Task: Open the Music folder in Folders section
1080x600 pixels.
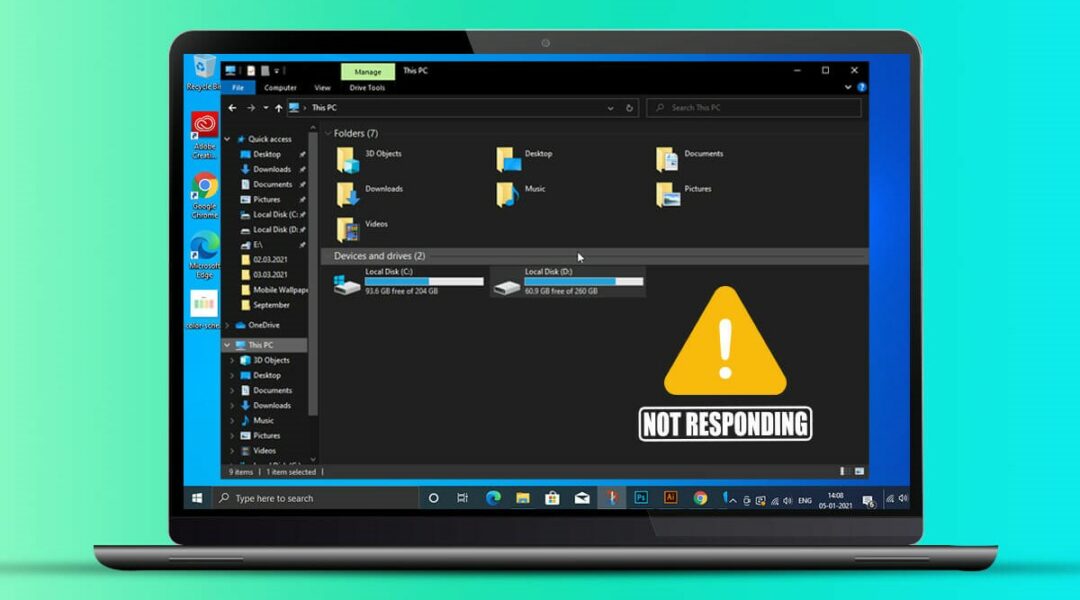Action: [508, 195]
